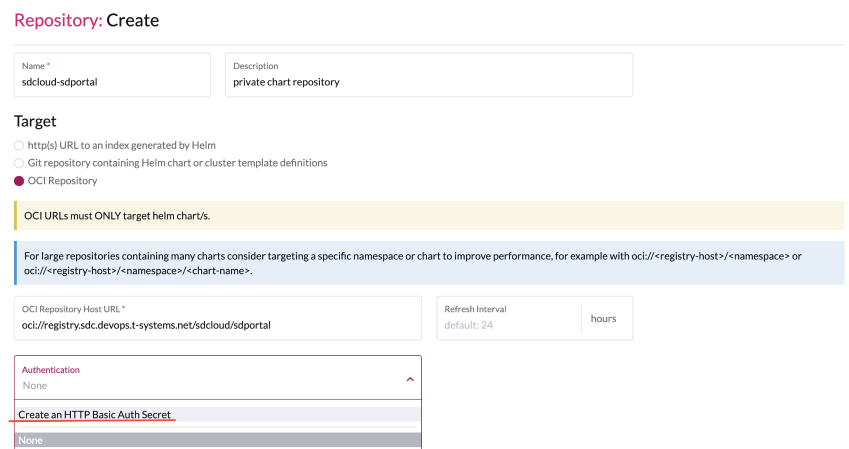Click the selected None value under Authentication label
This screenshot has height=449, width=849.
tap(35, 385)
